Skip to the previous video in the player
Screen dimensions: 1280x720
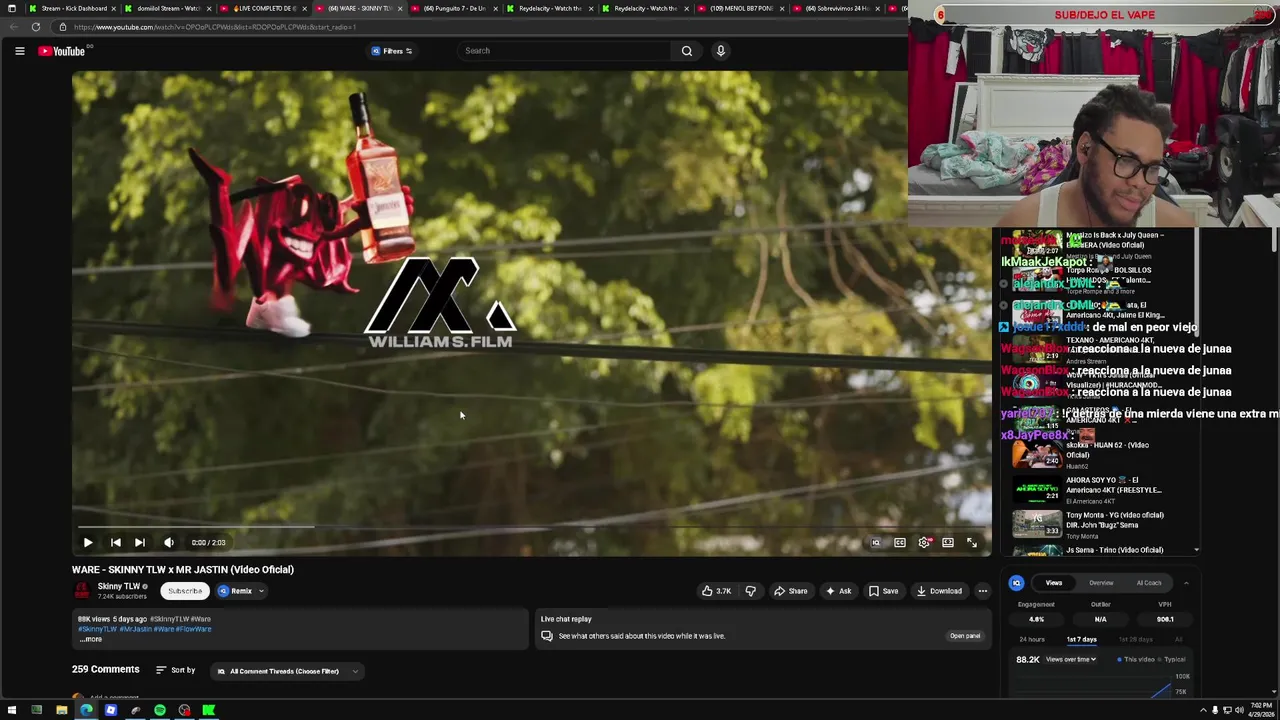coord(116,542)
